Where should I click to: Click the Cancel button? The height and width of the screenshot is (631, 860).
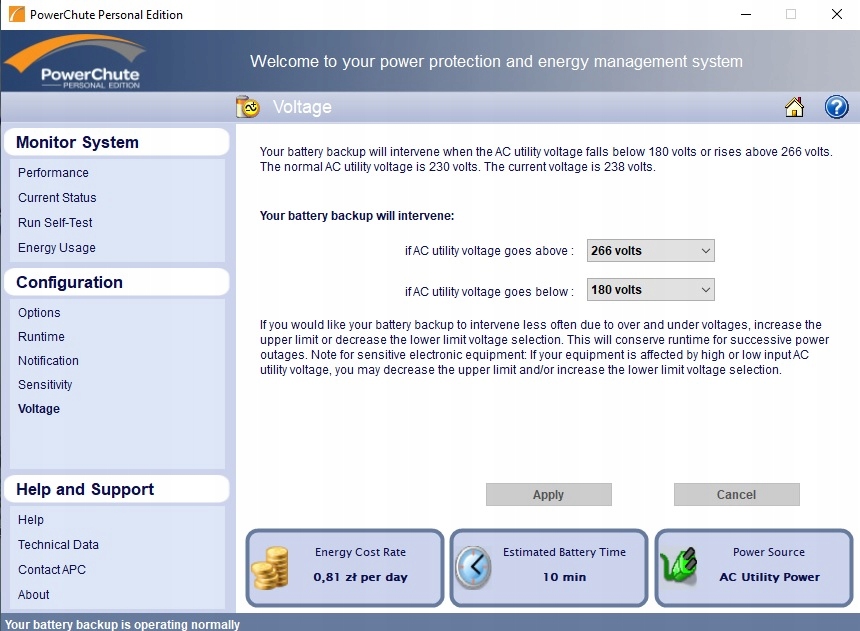coord(737,494)
